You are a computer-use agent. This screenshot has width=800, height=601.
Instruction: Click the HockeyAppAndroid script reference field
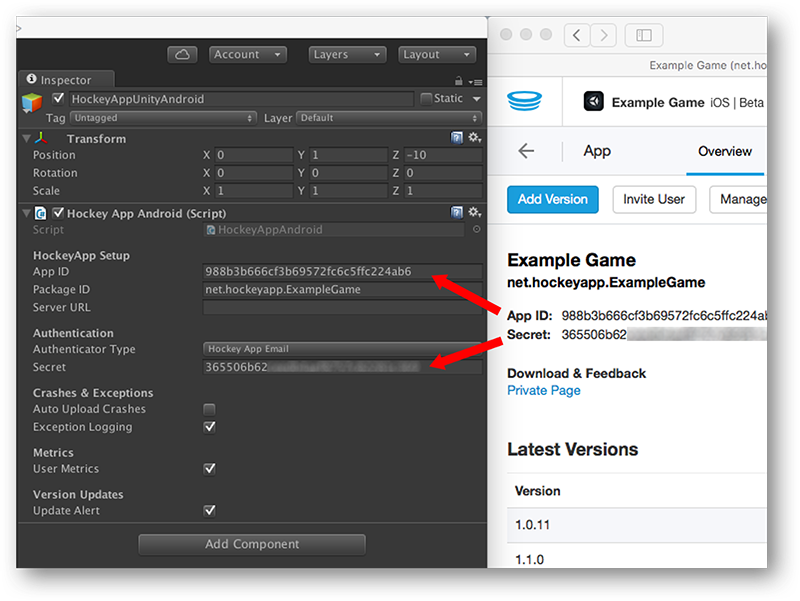click(334, 230)
